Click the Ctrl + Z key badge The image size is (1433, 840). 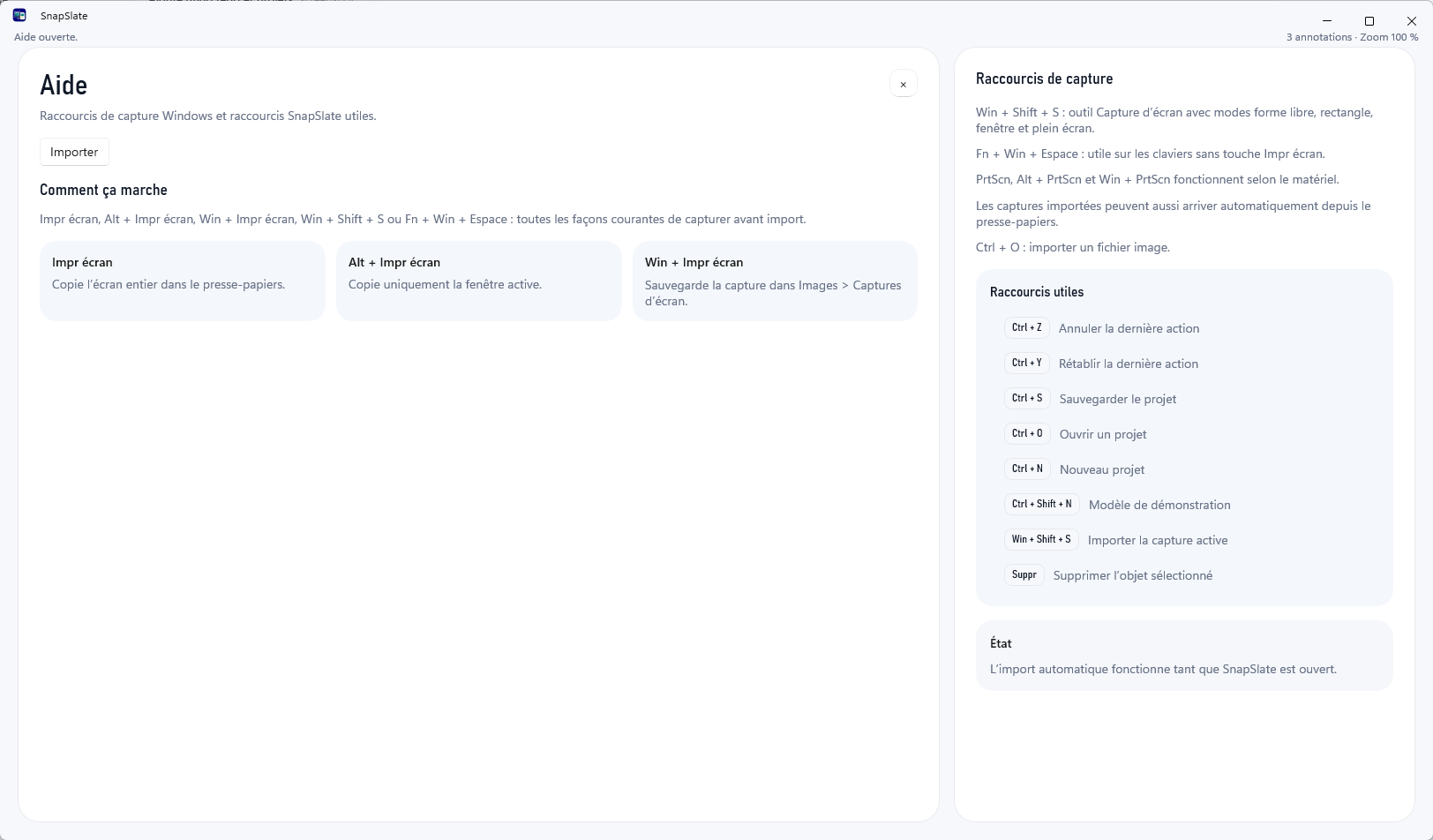[x=1026, y=327]
